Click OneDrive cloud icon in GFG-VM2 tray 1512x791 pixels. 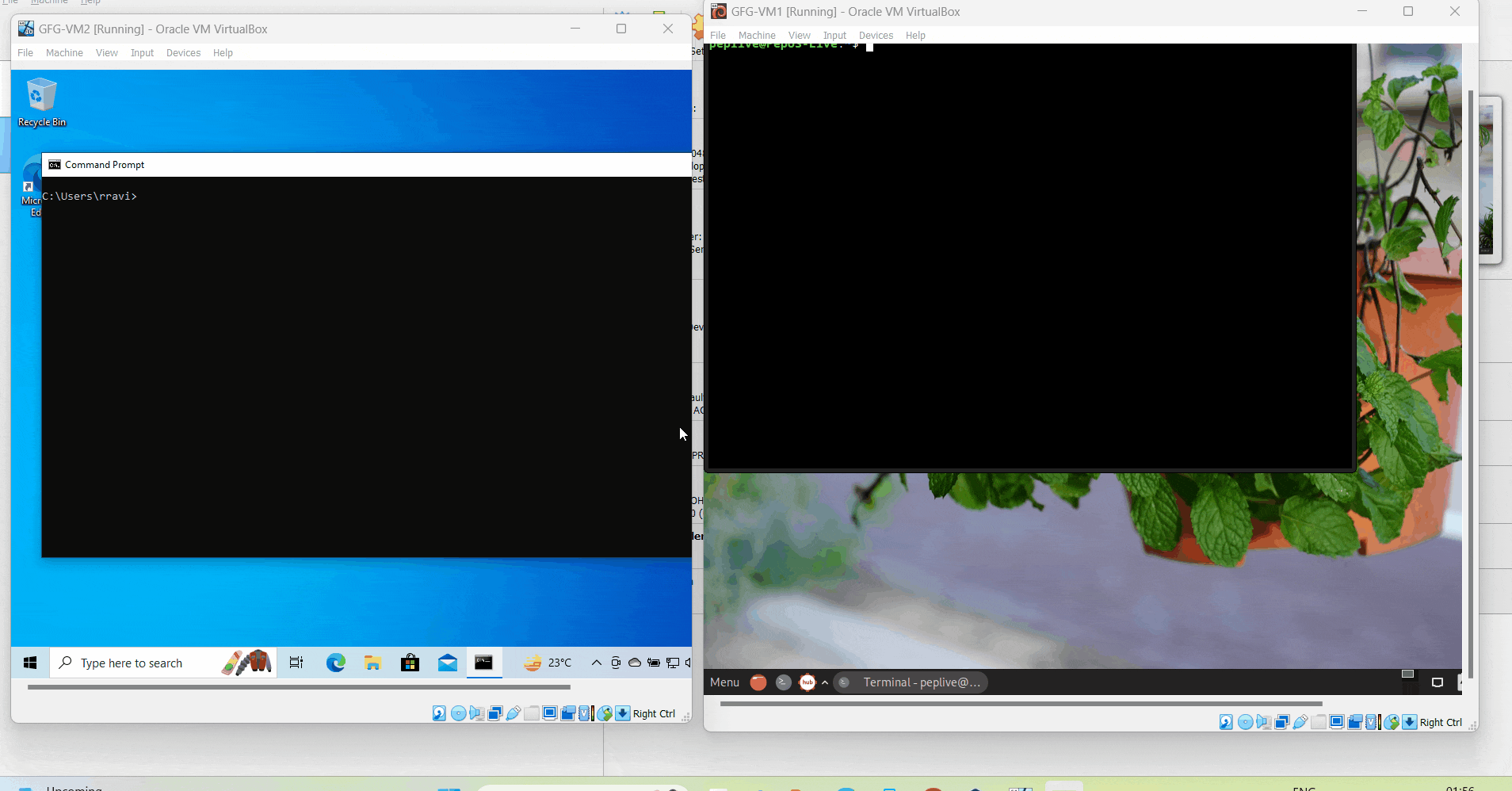coord(635,663)
